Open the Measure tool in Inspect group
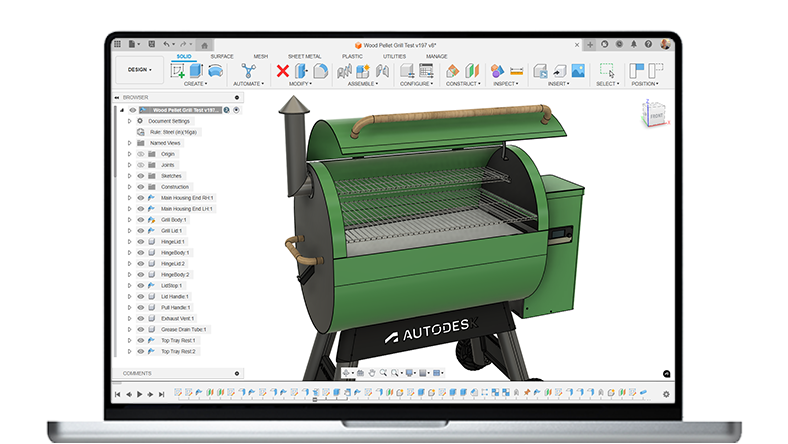 (x=516, y=70)
